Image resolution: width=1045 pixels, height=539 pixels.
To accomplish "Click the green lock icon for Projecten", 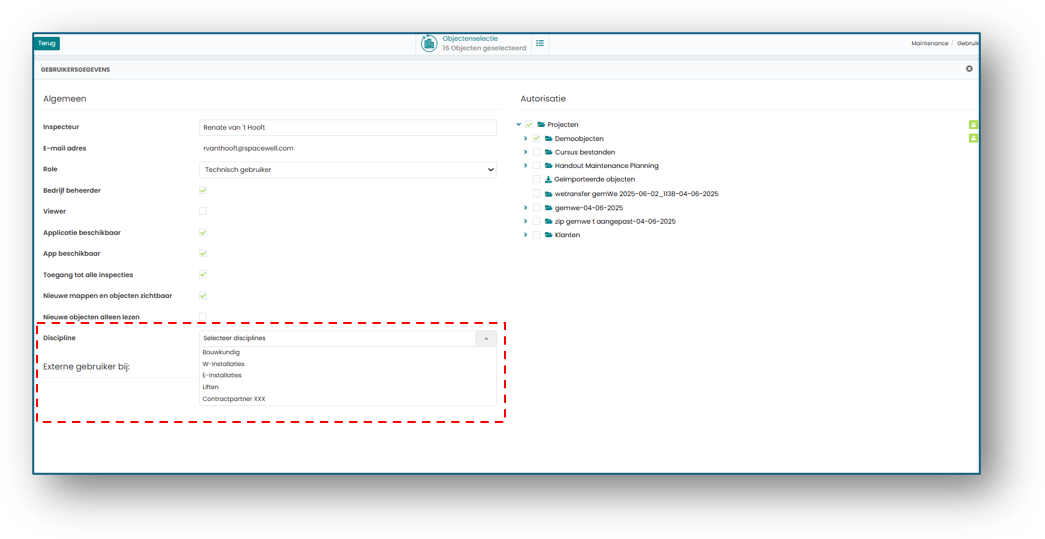I will click(973, 125).
